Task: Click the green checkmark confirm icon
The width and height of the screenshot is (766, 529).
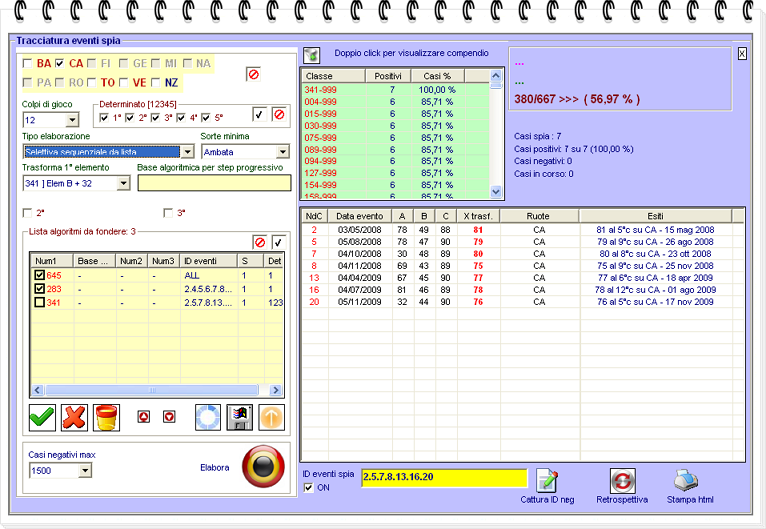Action: 42,417
